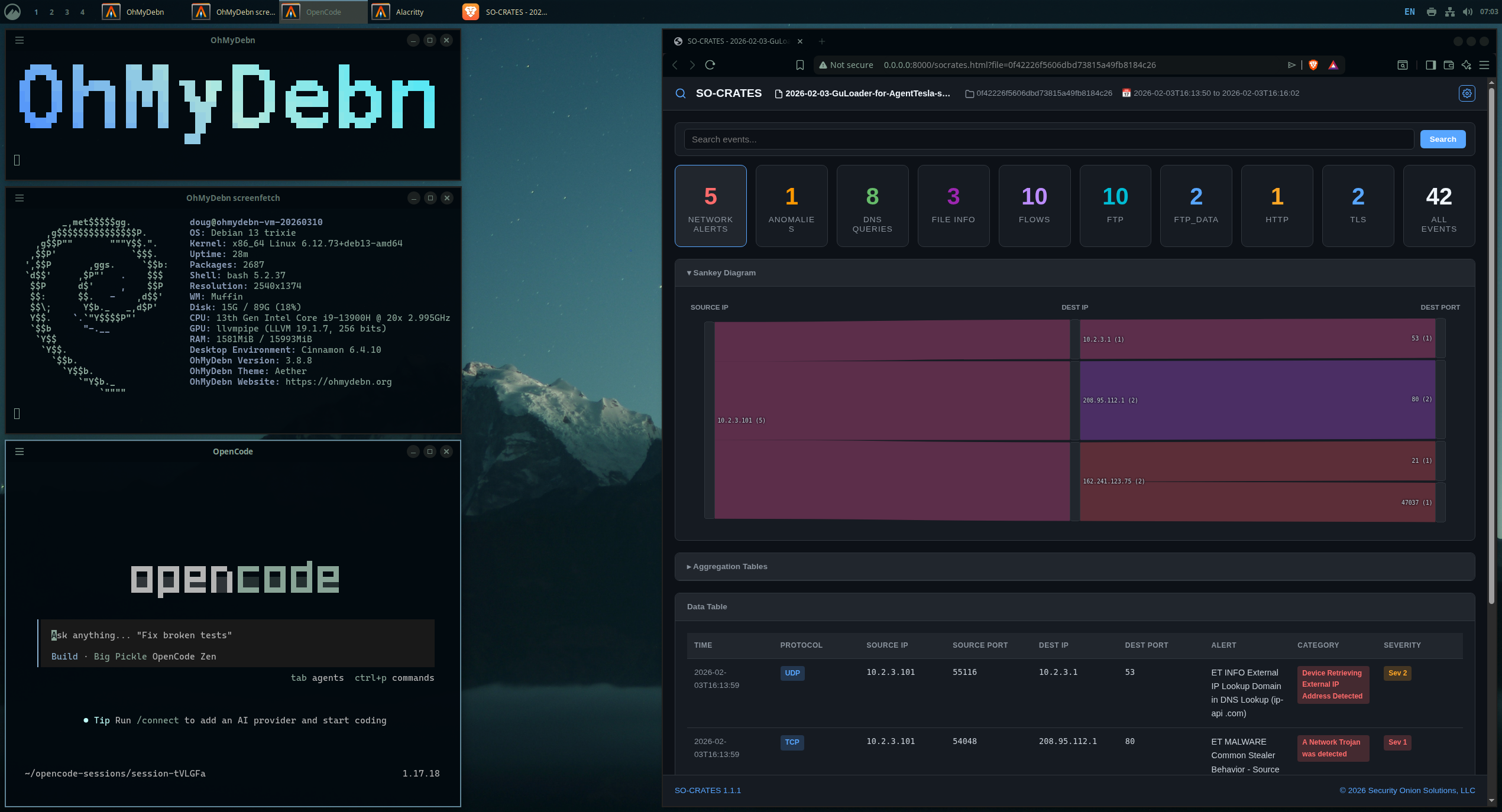Screen dimensions: 1502x812
Task: Click the browser address bar URL
Action: [1019, 65]
